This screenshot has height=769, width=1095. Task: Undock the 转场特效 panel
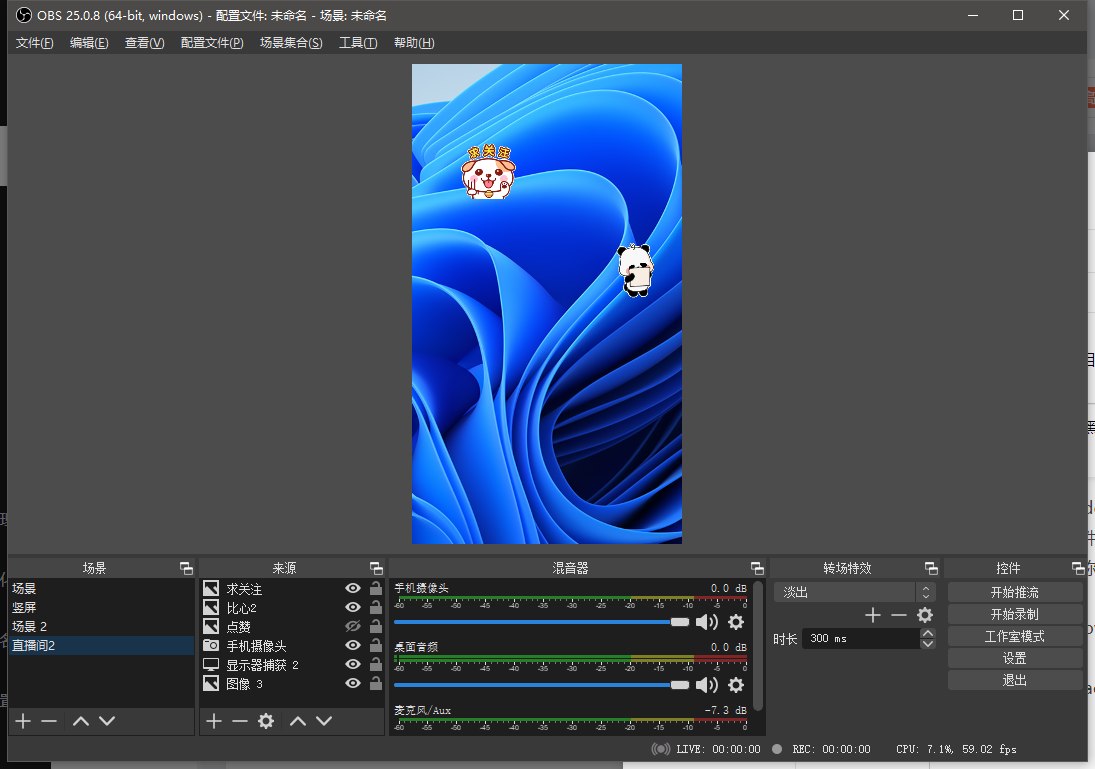pyautogui.click(x=931, y=568)
